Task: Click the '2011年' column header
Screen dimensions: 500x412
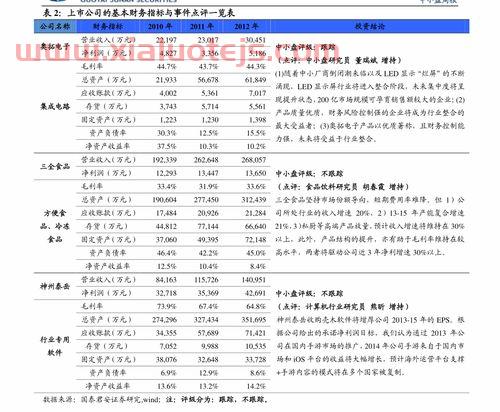Action: click(x=201, y=26)
